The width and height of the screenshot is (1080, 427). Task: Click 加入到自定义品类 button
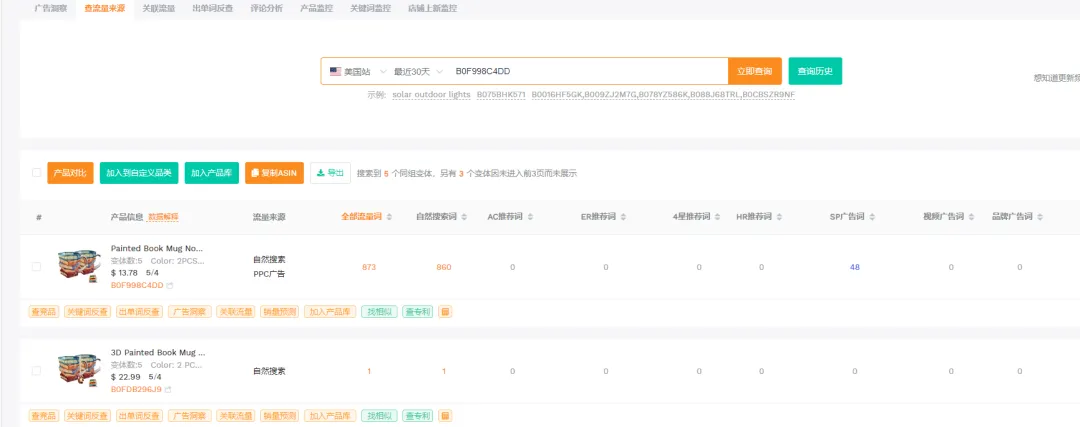(x=140, y=173)
